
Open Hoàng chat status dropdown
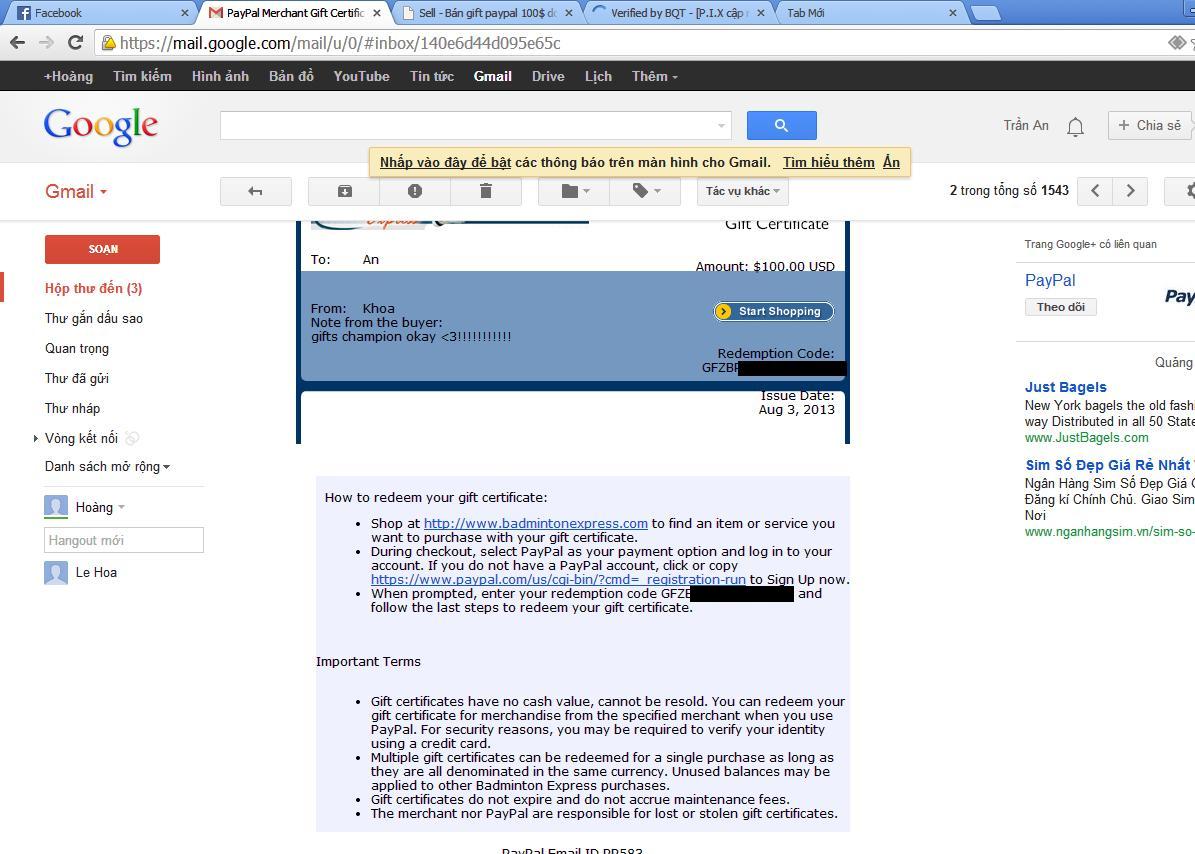[x=121, y=507]
